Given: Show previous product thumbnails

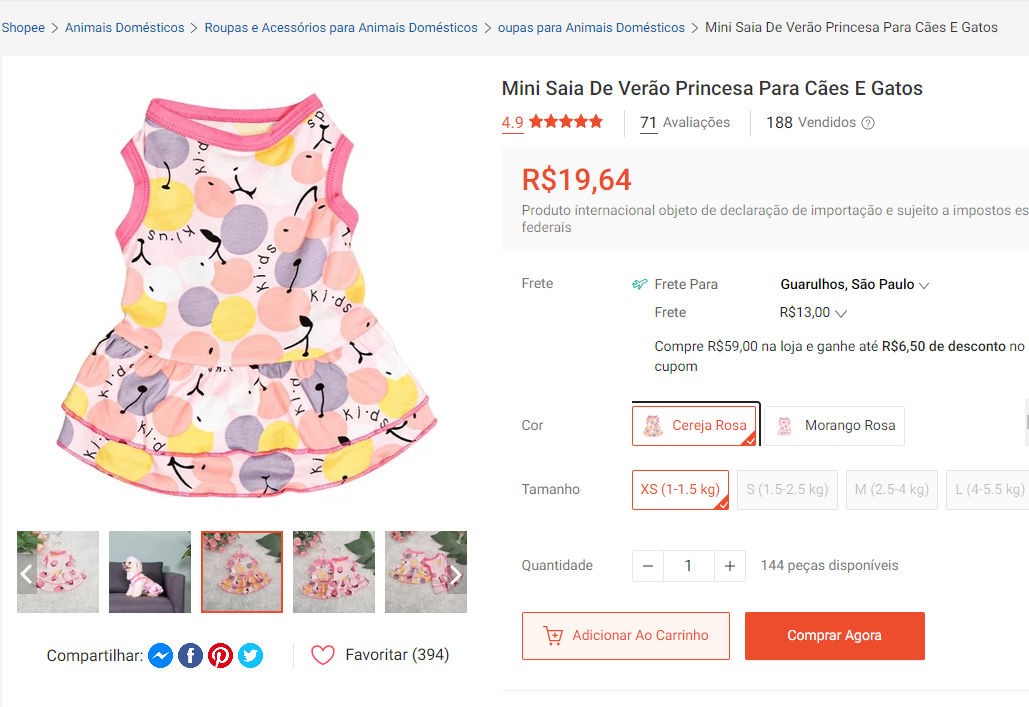Looking at the screenshot, I should pos(27,574).
